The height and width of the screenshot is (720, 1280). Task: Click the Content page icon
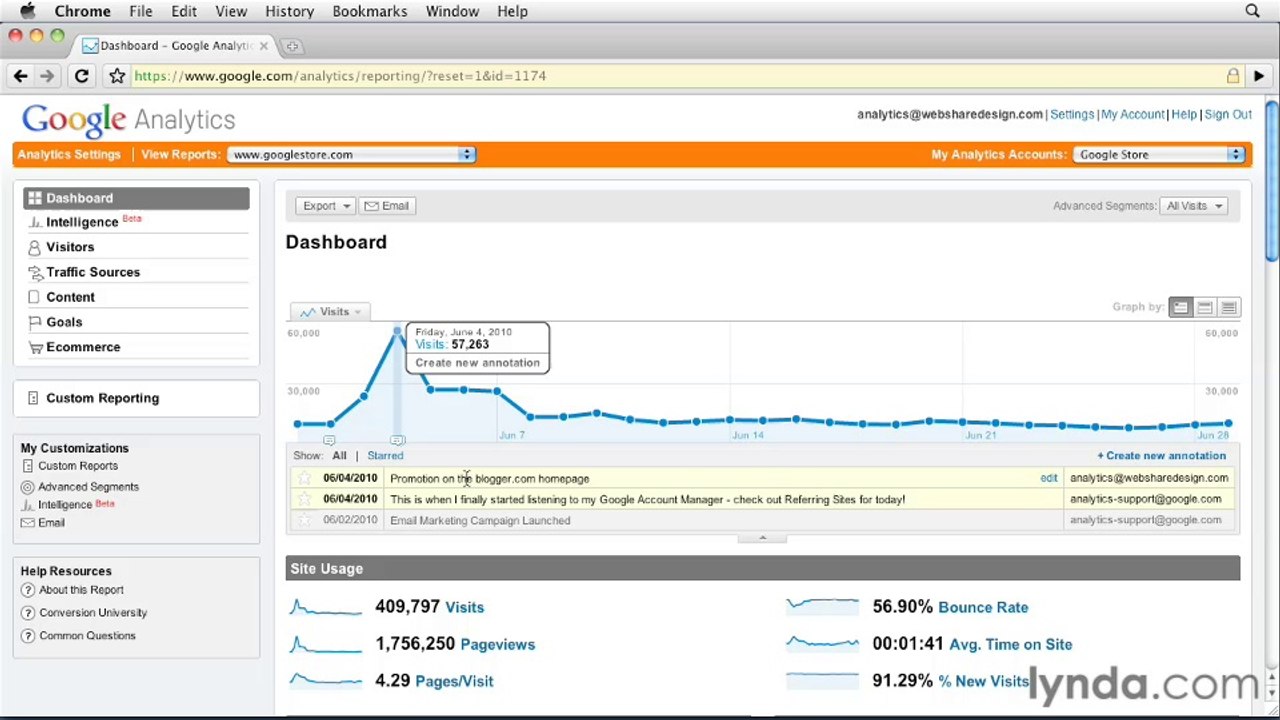35,297
